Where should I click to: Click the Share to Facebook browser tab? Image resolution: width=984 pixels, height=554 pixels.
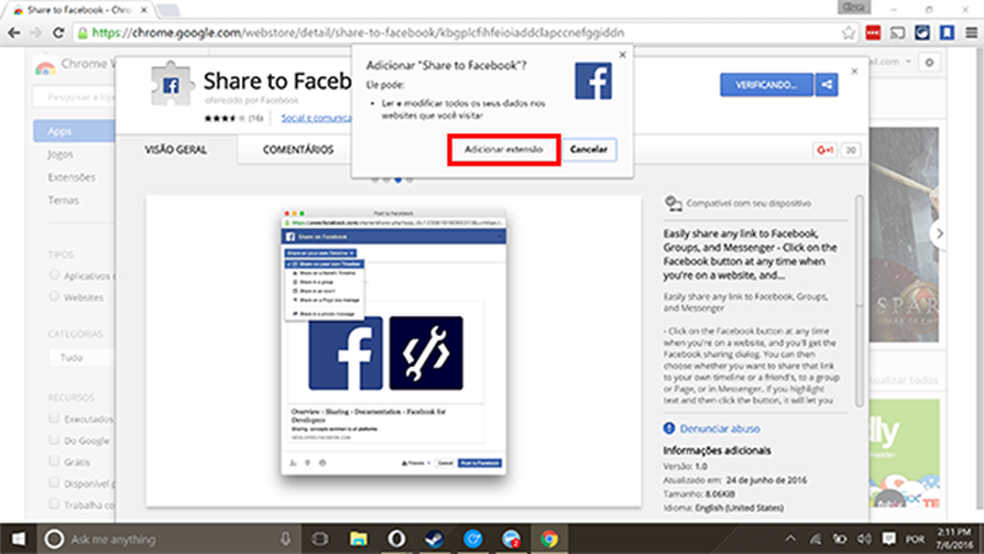(80, 10)
